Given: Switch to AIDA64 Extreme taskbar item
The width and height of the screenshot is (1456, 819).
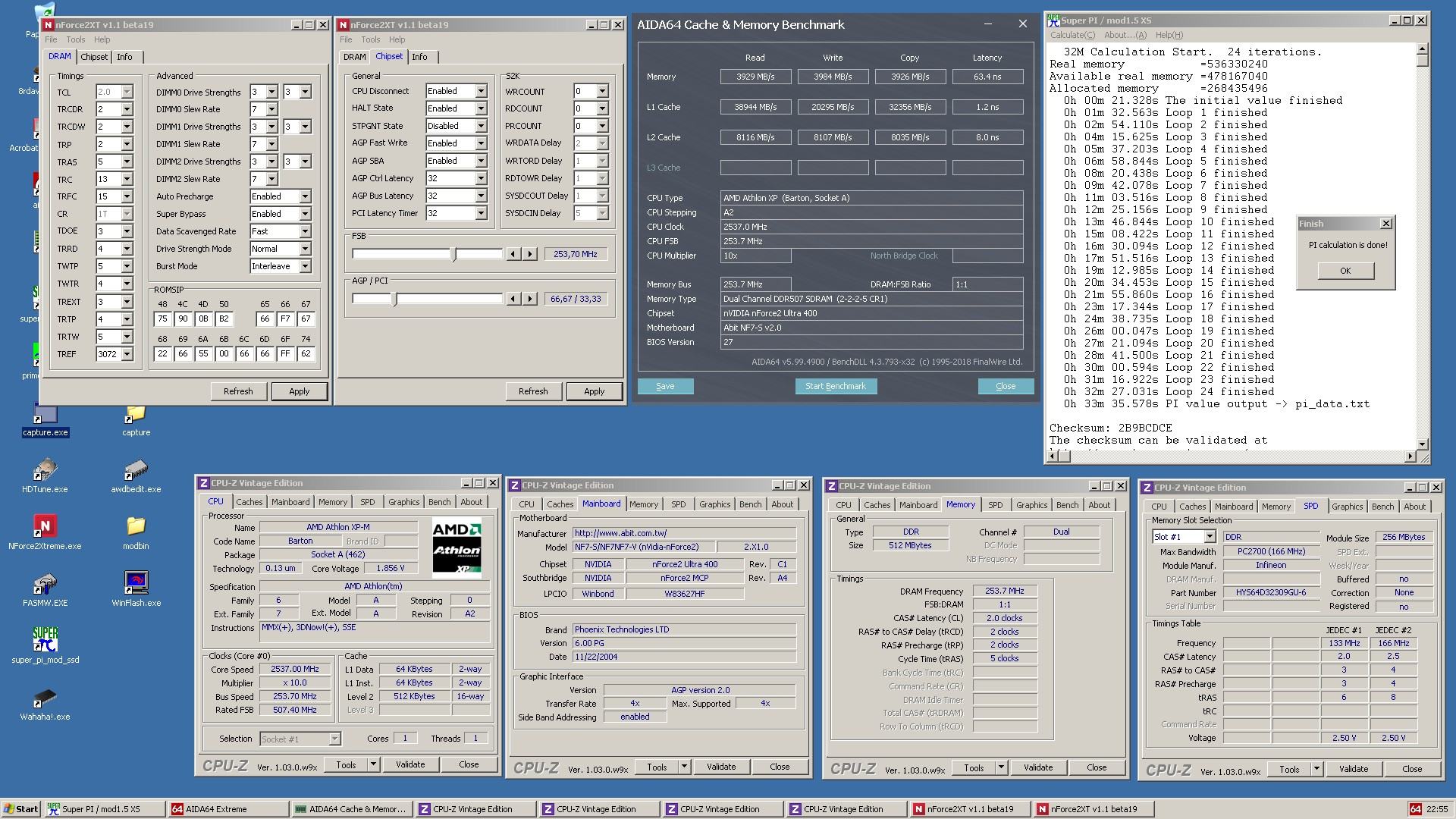Looking at the screenshot, I should point(228,809).
